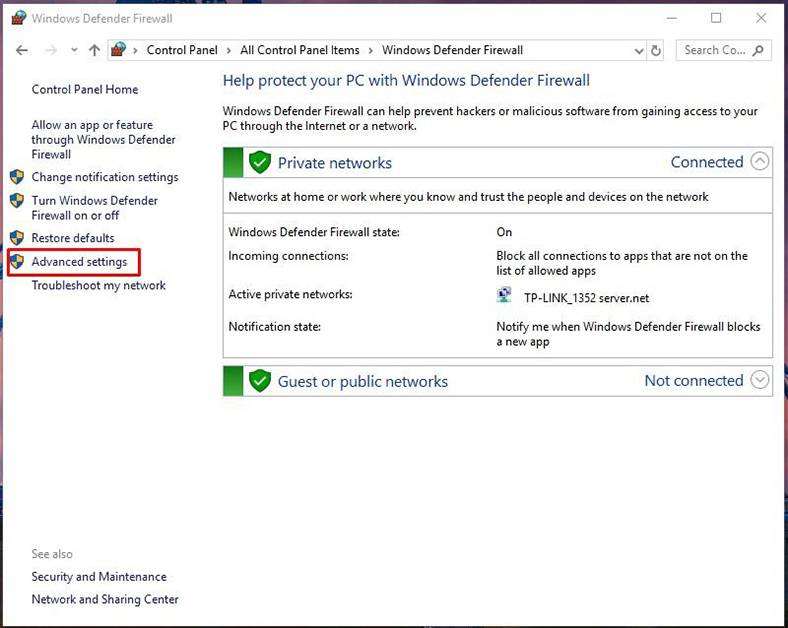
Task: Select the TP-LINK_1352 server.net network name
Action: coord(586,298)
